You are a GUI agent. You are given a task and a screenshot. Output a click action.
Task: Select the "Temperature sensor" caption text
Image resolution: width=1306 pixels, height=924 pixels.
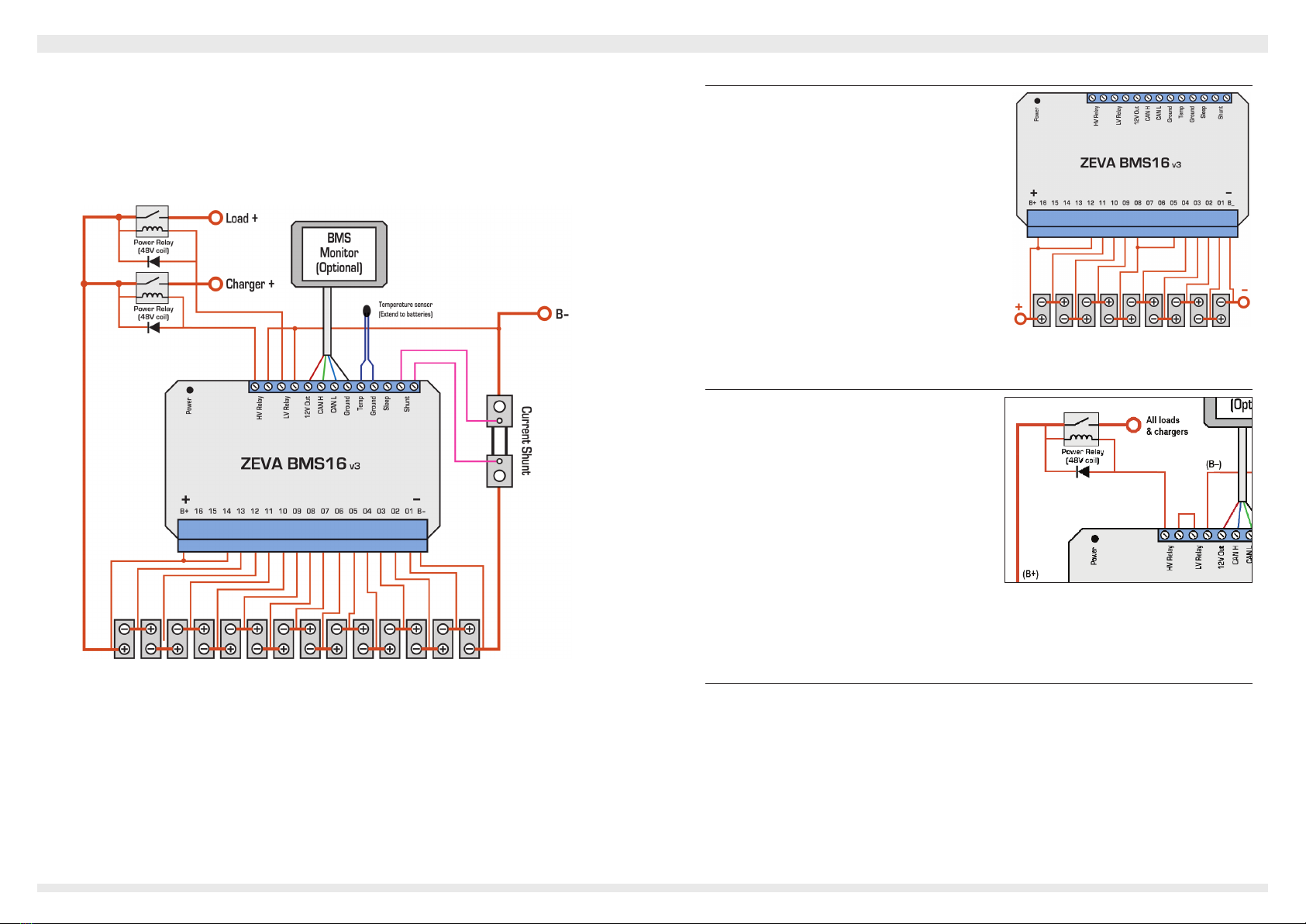(405, 305)
